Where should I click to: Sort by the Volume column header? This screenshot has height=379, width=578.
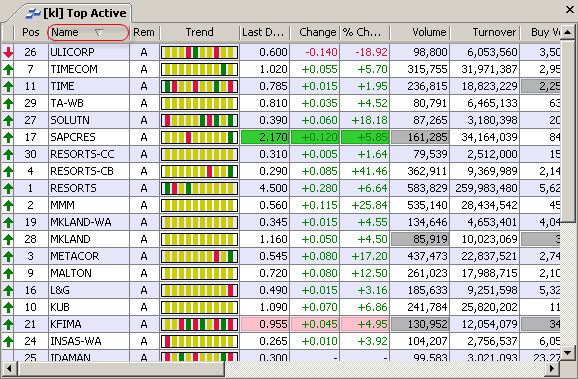419,32
